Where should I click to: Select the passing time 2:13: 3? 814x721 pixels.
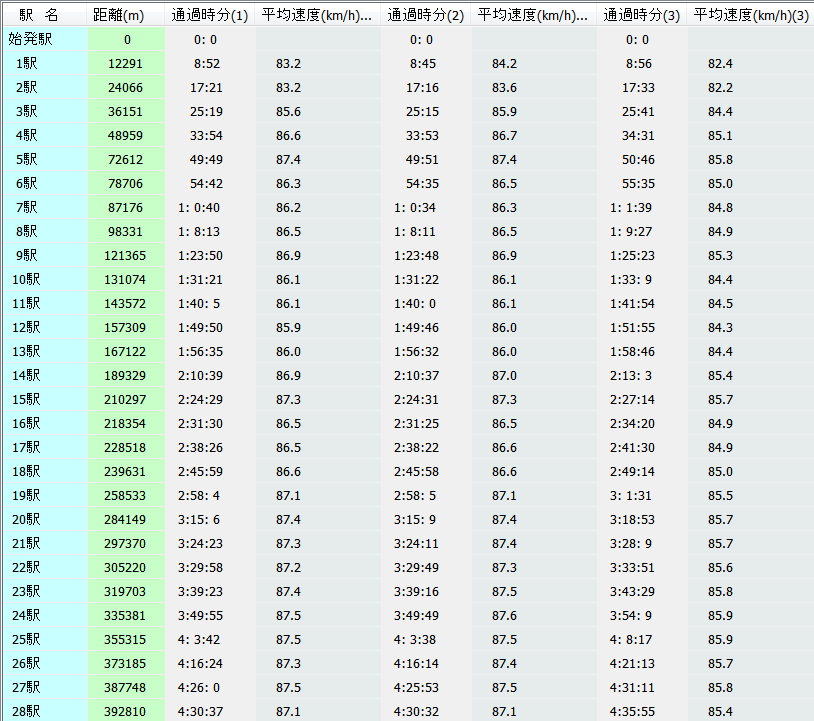click(631, 375)
